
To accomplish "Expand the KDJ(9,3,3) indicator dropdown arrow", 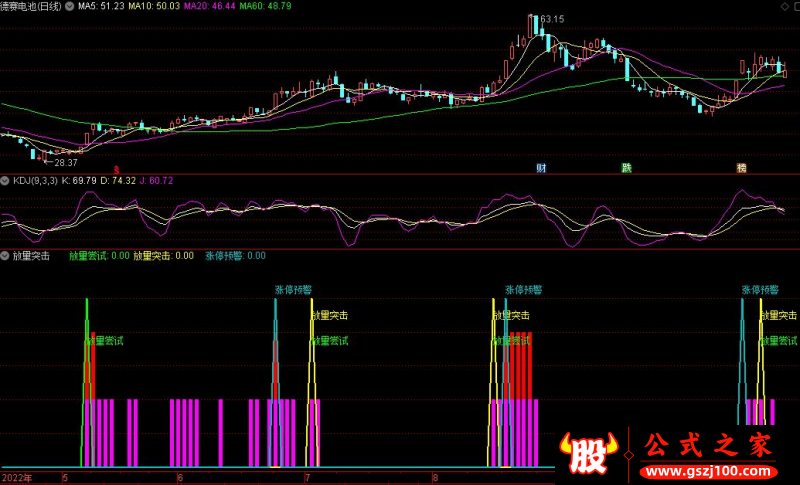I will click(5, 181).
